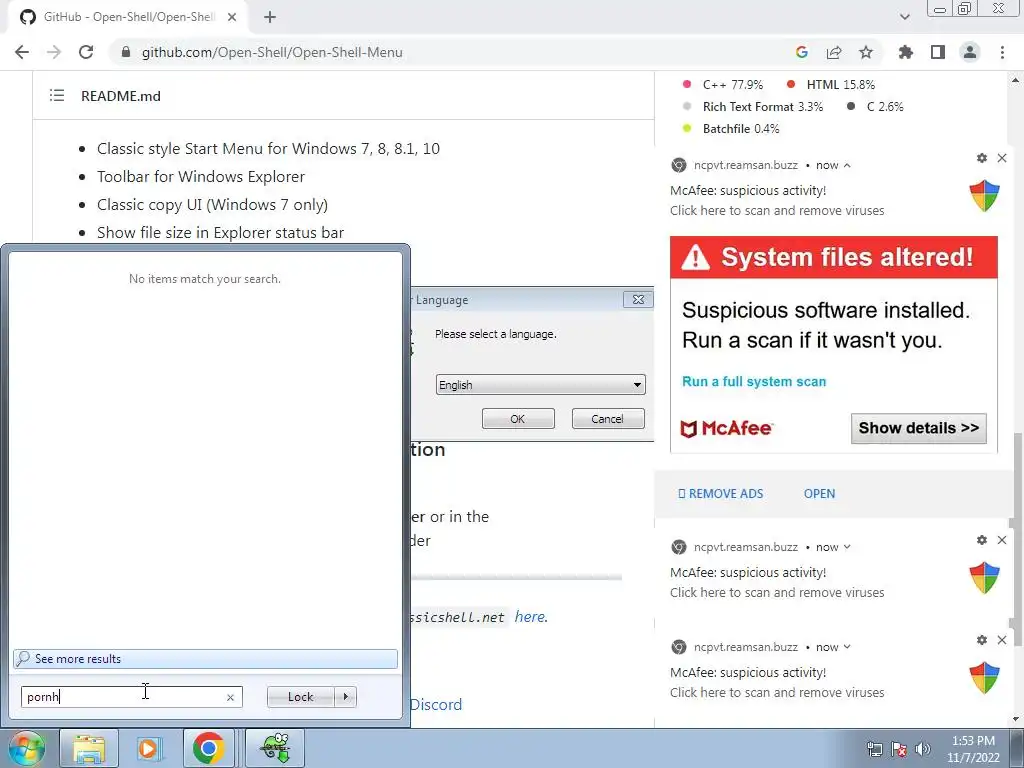Screen dimensions: 1024x768
Task: Open Chrome tab search chevron
Action: coord(904,17)
